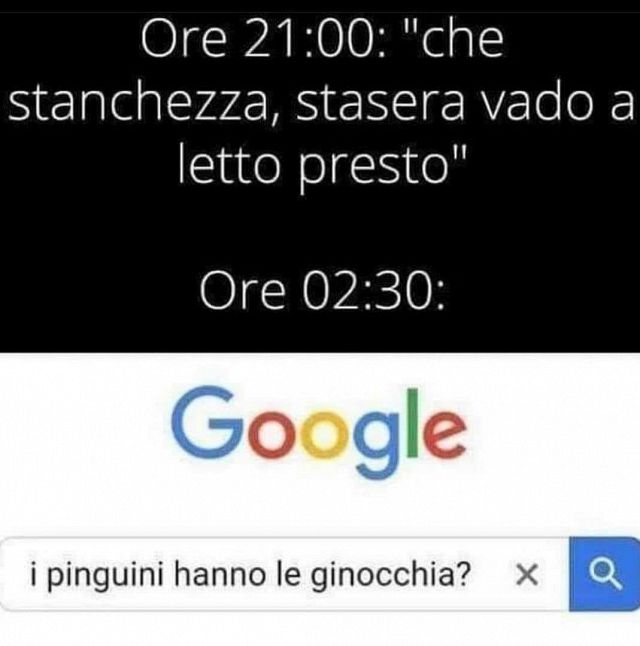The width and height of the screenshot is (640, 646).
Task: Clear the search query with the X
Action: (x=527, y=575)
